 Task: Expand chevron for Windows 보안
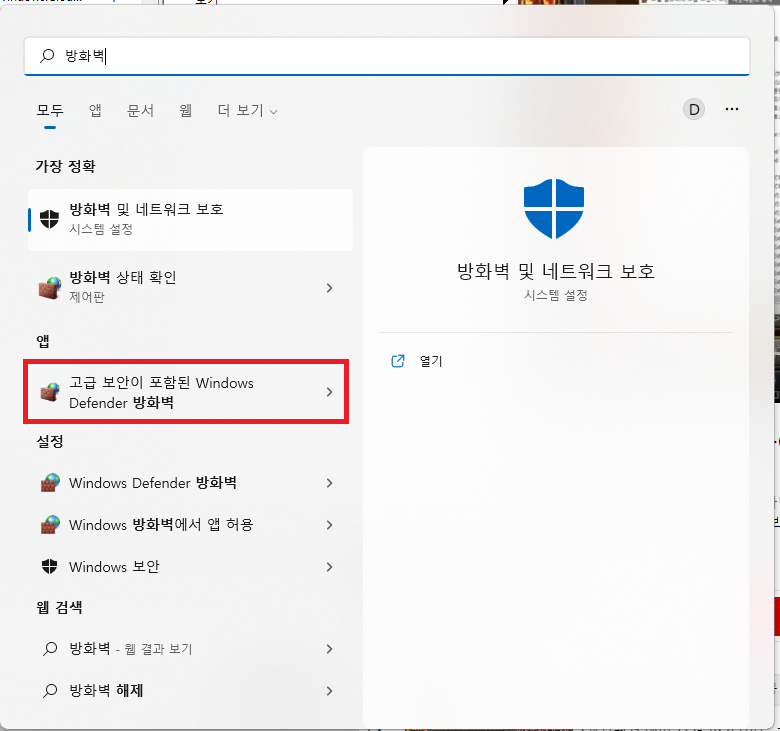329,567
